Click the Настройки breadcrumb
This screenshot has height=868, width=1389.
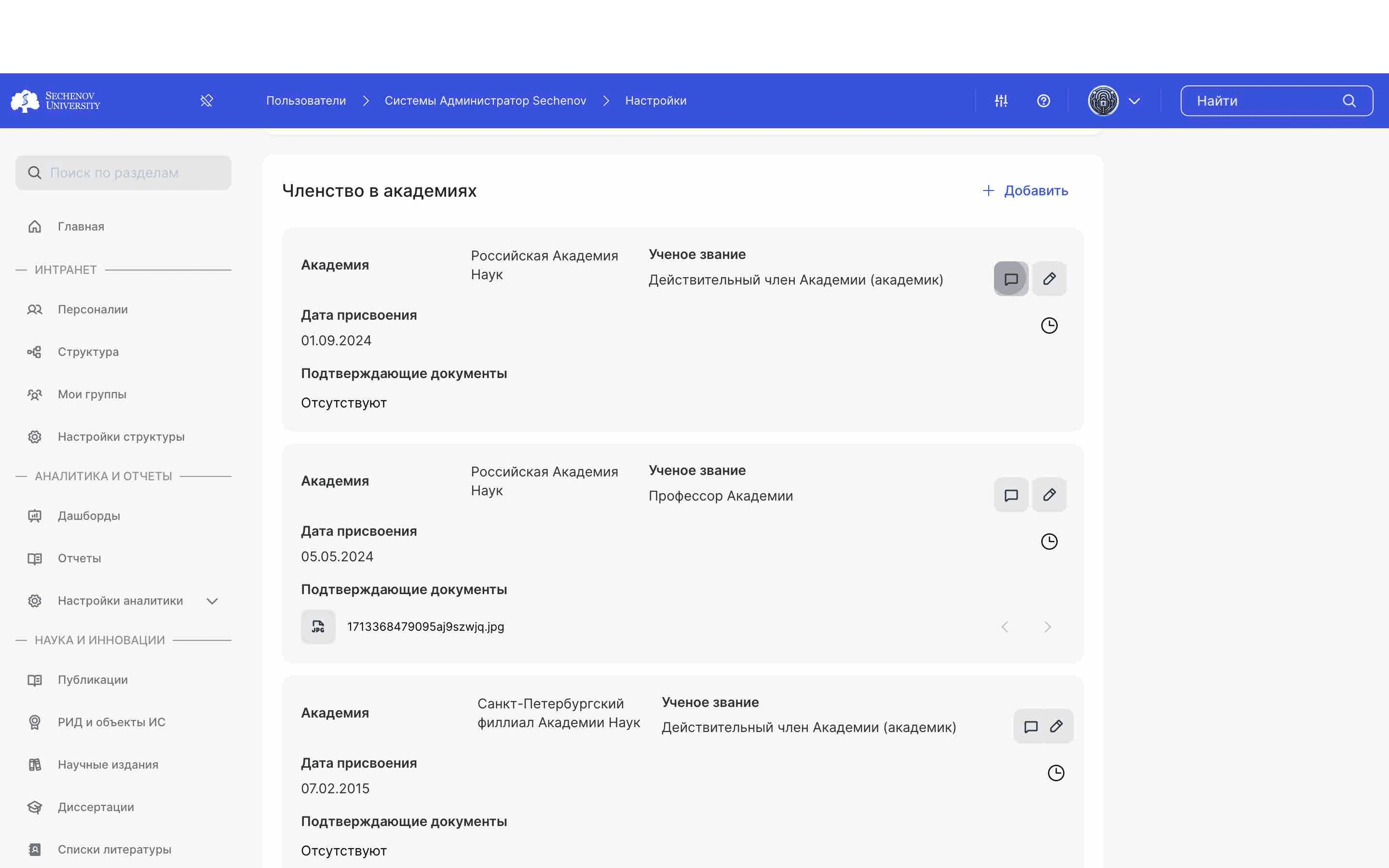[x=655, y=101]
